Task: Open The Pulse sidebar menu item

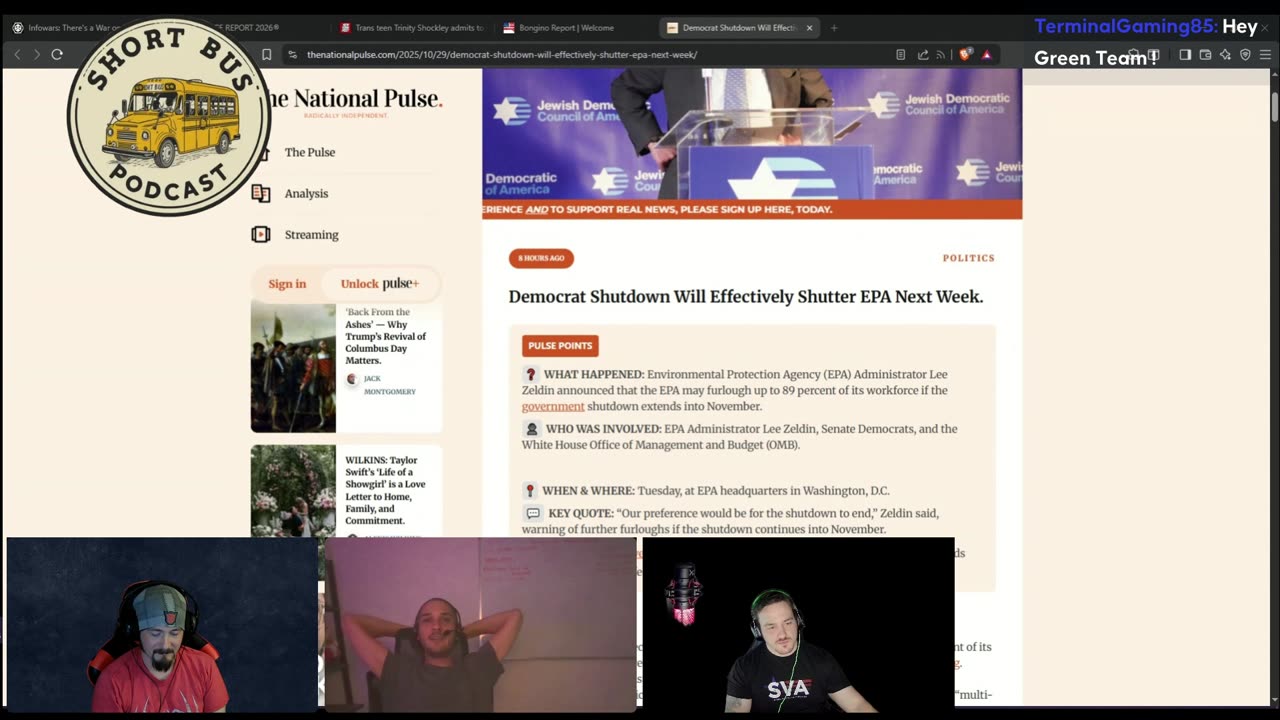Action: (309, 152)
